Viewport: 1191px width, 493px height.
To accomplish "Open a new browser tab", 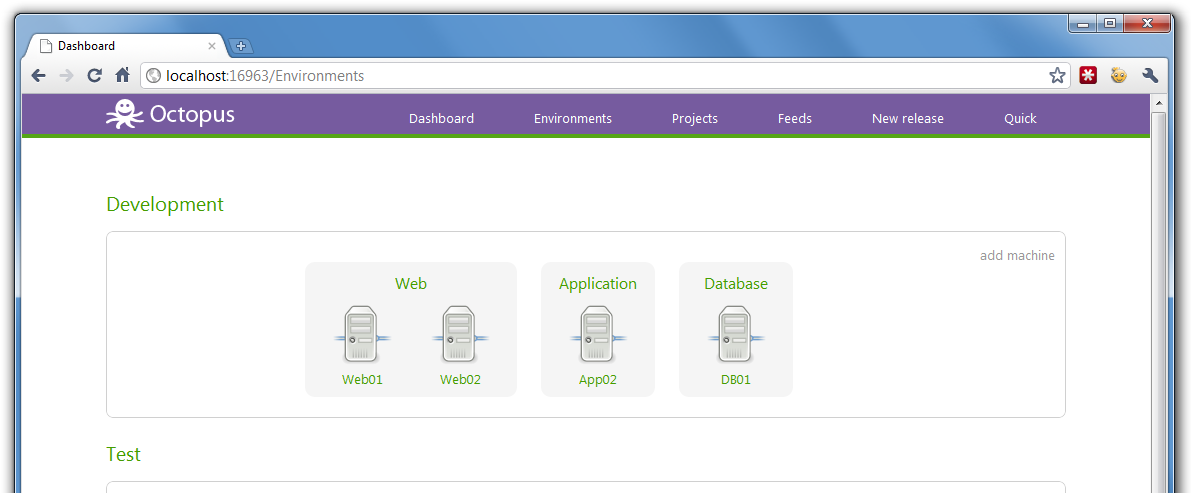I will (240, 46).
